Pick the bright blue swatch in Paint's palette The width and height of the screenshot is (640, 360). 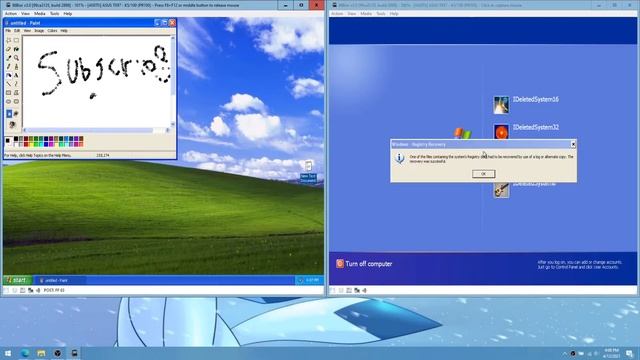pyautogui.click(x=46, y=144)
